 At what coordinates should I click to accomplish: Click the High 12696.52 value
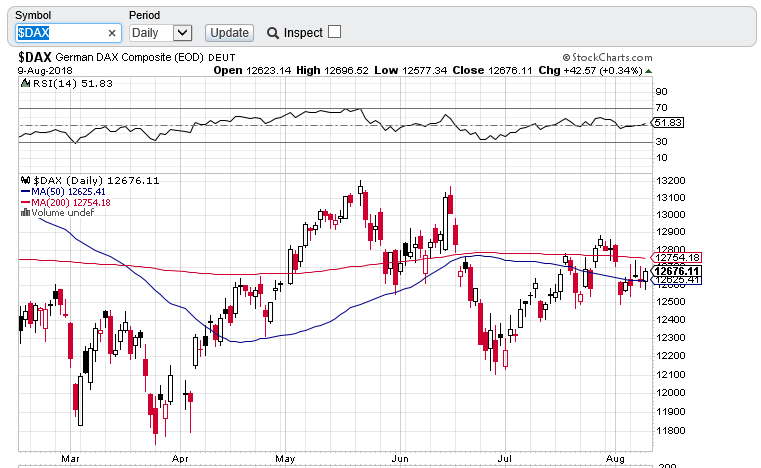tap(332, 70)
